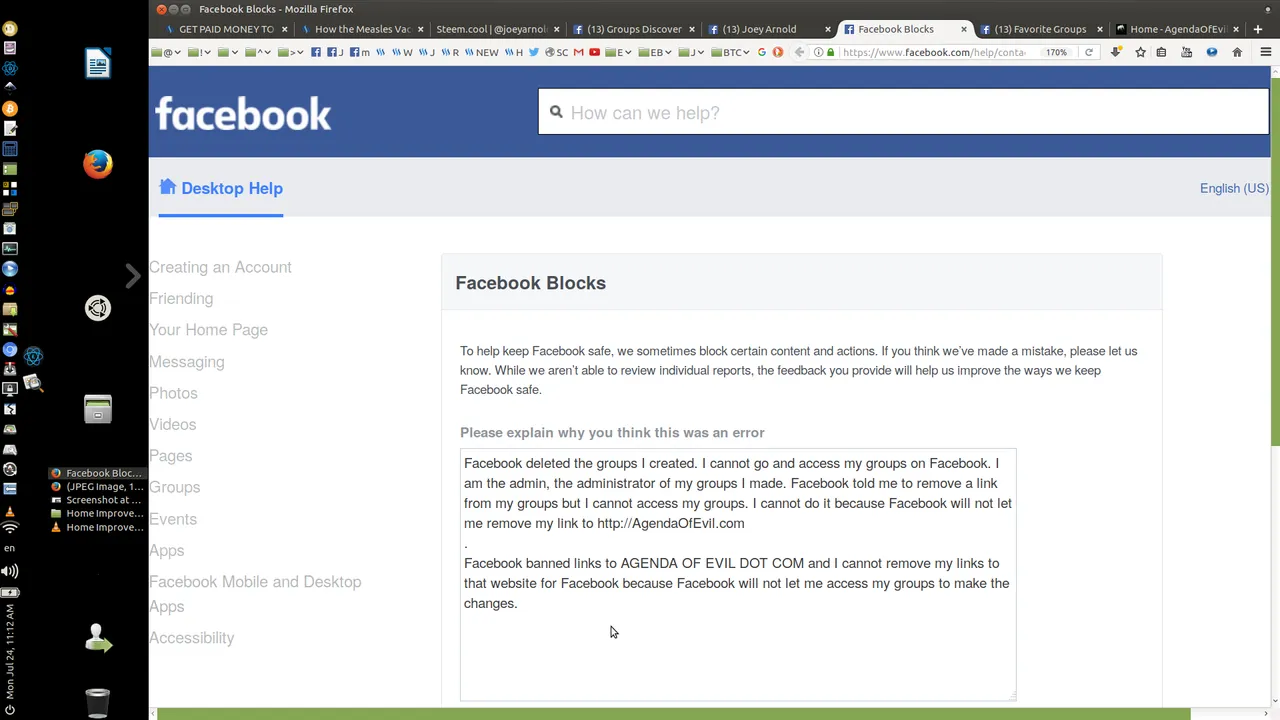1280x720 pixels.
Task: Open the first Facebook bookmark icon
Action: [316, 52]
